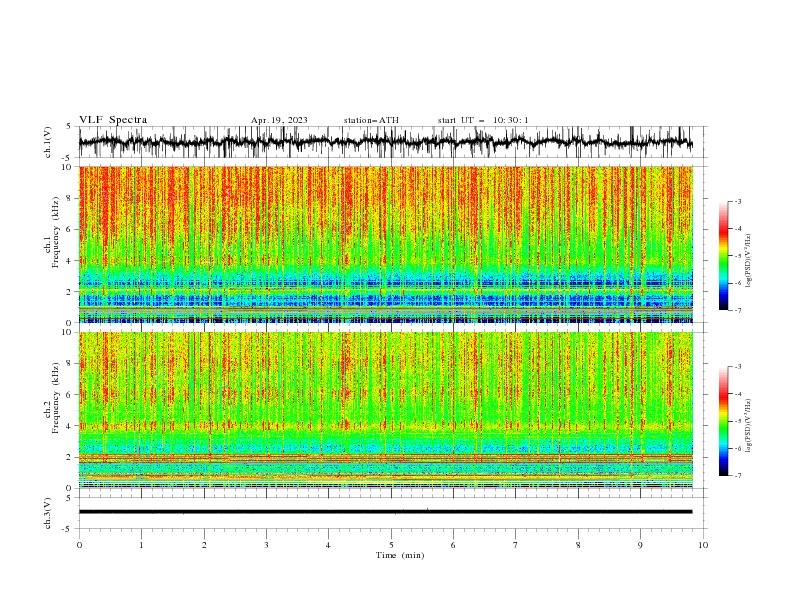The image size is (792, 612).
Task: Click the time axis tick label '1'
Action: pos(141,545)
